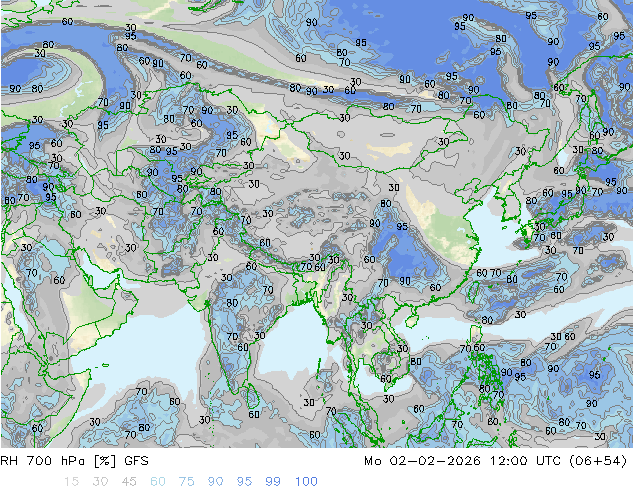The width and height of the screenshot is (634, 490).
Task: Select legend value 99
Action: [273, 482]
